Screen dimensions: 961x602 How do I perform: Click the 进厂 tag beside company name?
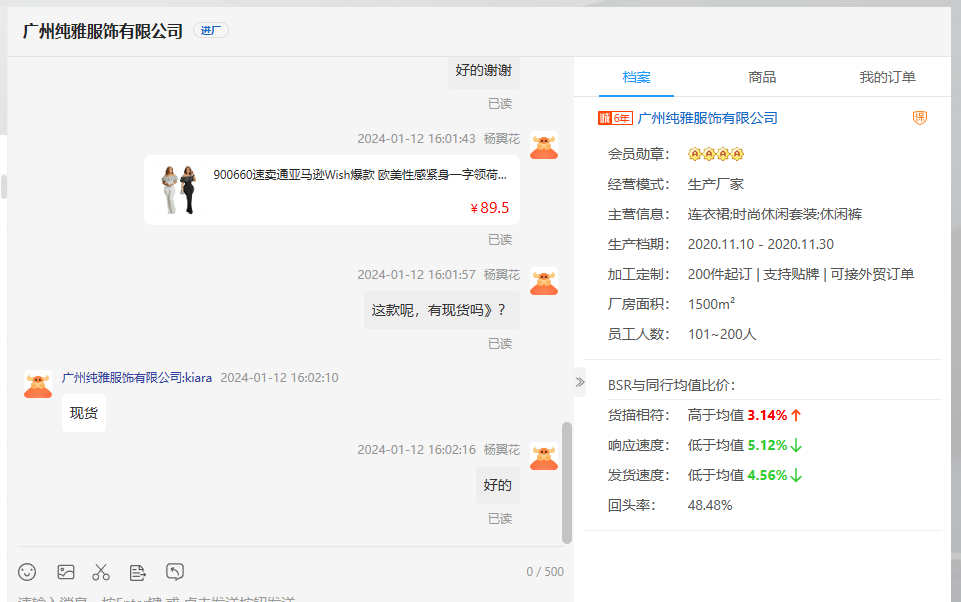point(211,30)
